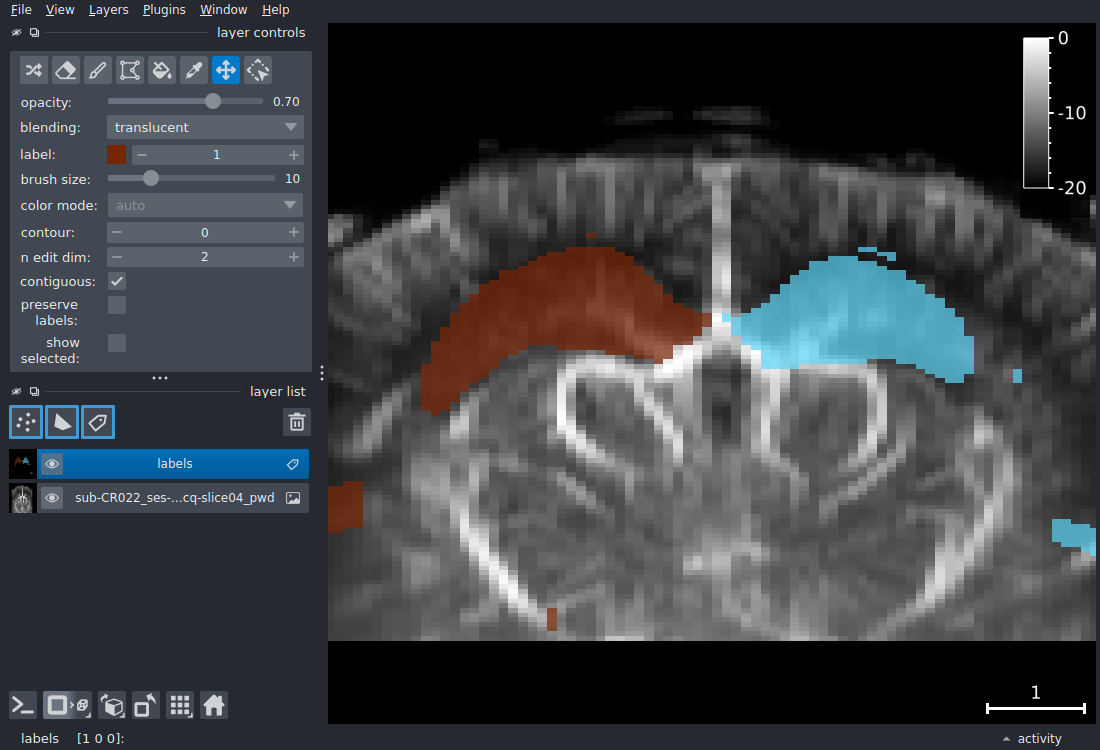Click the 'layer list' panel title

278,391
